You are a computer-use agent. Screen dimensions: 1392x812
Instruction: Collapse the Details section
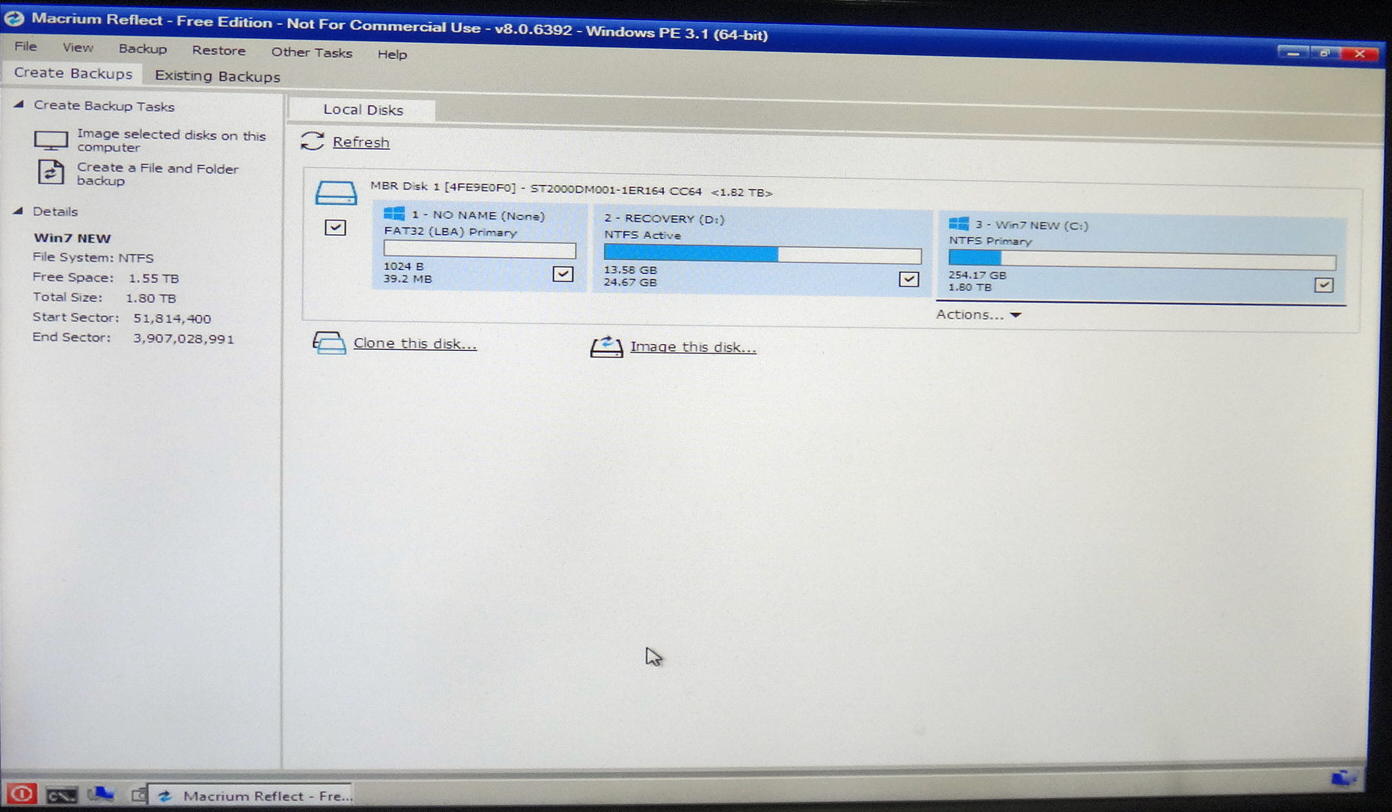coord(19,211)
